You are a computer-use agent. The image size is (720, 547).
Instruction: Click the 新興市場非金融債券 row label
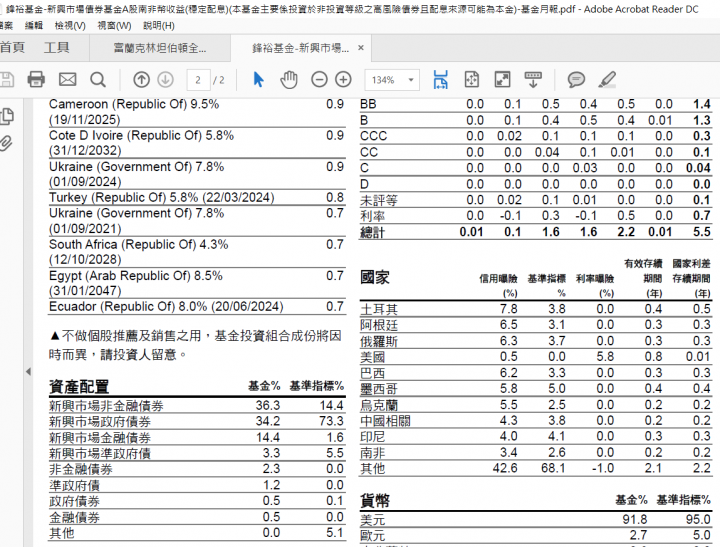(x=106, y=406)
